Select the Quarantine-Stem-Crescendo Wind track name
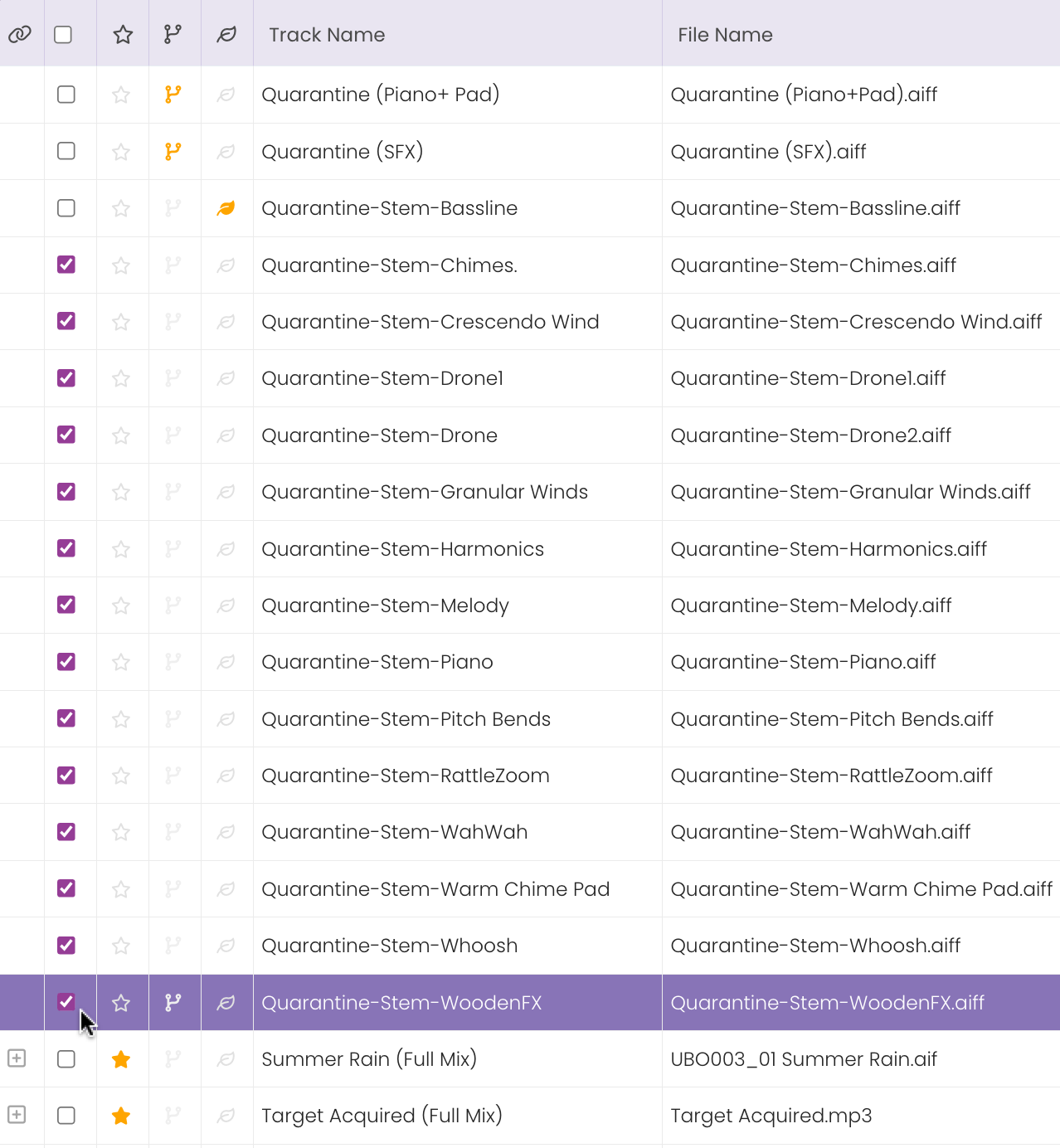The image size is (1060, 1148). (x=430, y=322)
